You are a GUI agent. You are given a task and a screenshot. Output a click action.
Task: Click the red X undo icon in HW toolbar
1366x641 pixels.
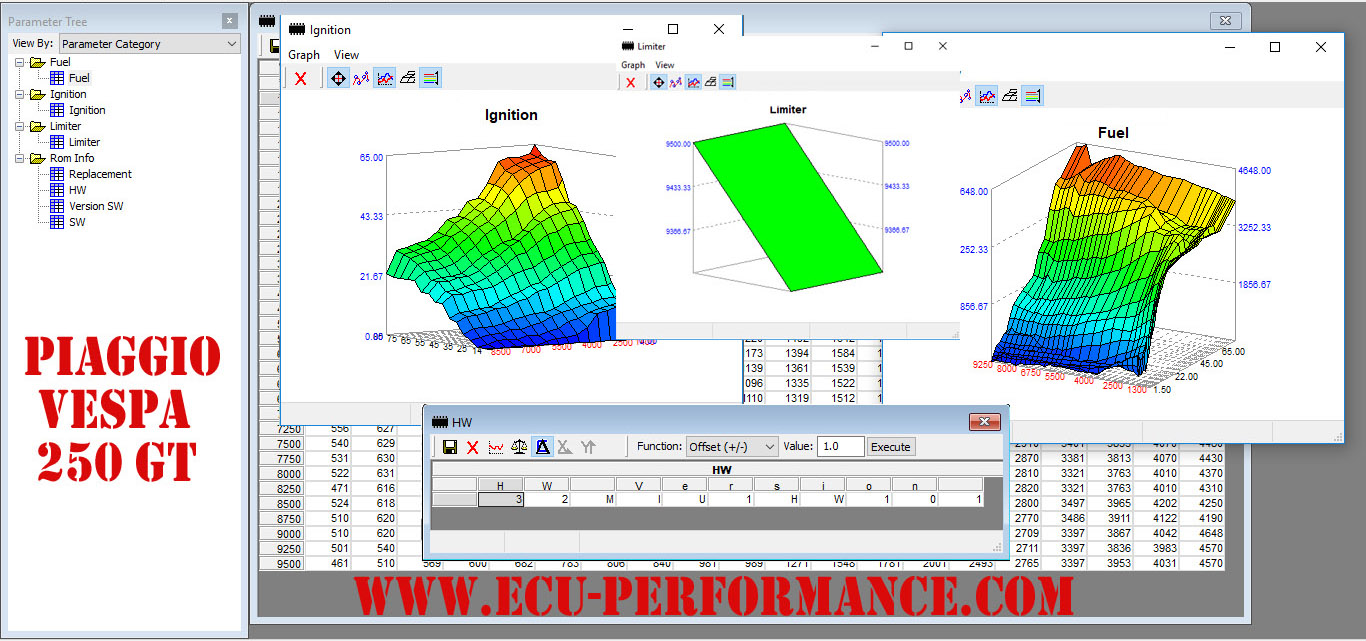coord(473,447)
